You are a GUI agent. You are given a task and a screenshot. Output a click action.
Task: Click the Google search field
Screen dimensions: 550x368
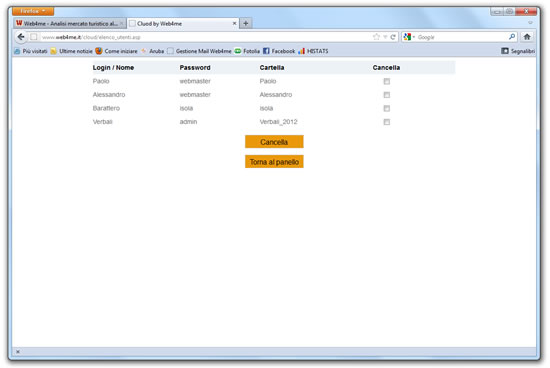click(x=461, y=37)
